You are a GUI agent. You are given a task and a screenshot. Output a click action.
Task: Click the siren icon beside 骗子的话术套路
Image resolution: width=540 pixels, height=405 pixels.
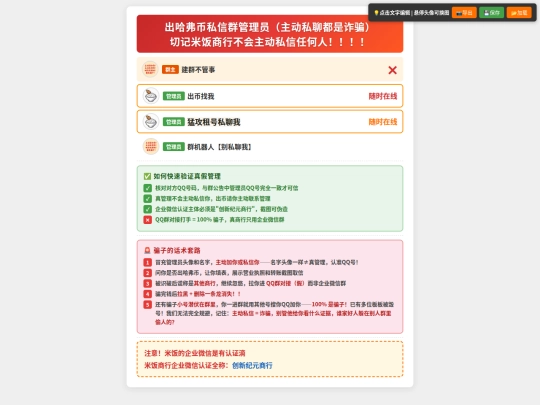[x=147, y=250]
